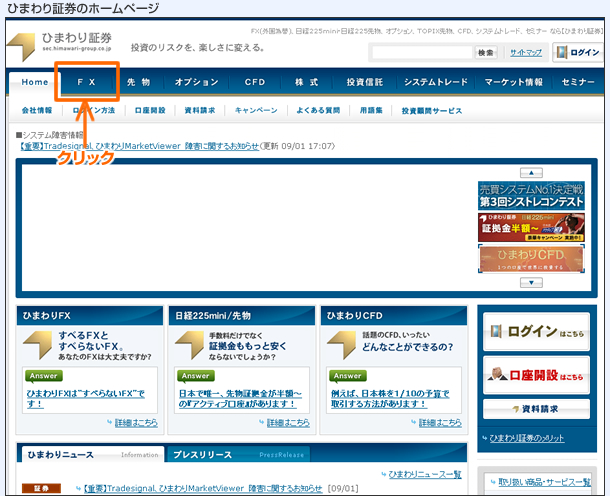
Task: Go to よくある質問 submenu link
Action: click(x=318, y=110)
